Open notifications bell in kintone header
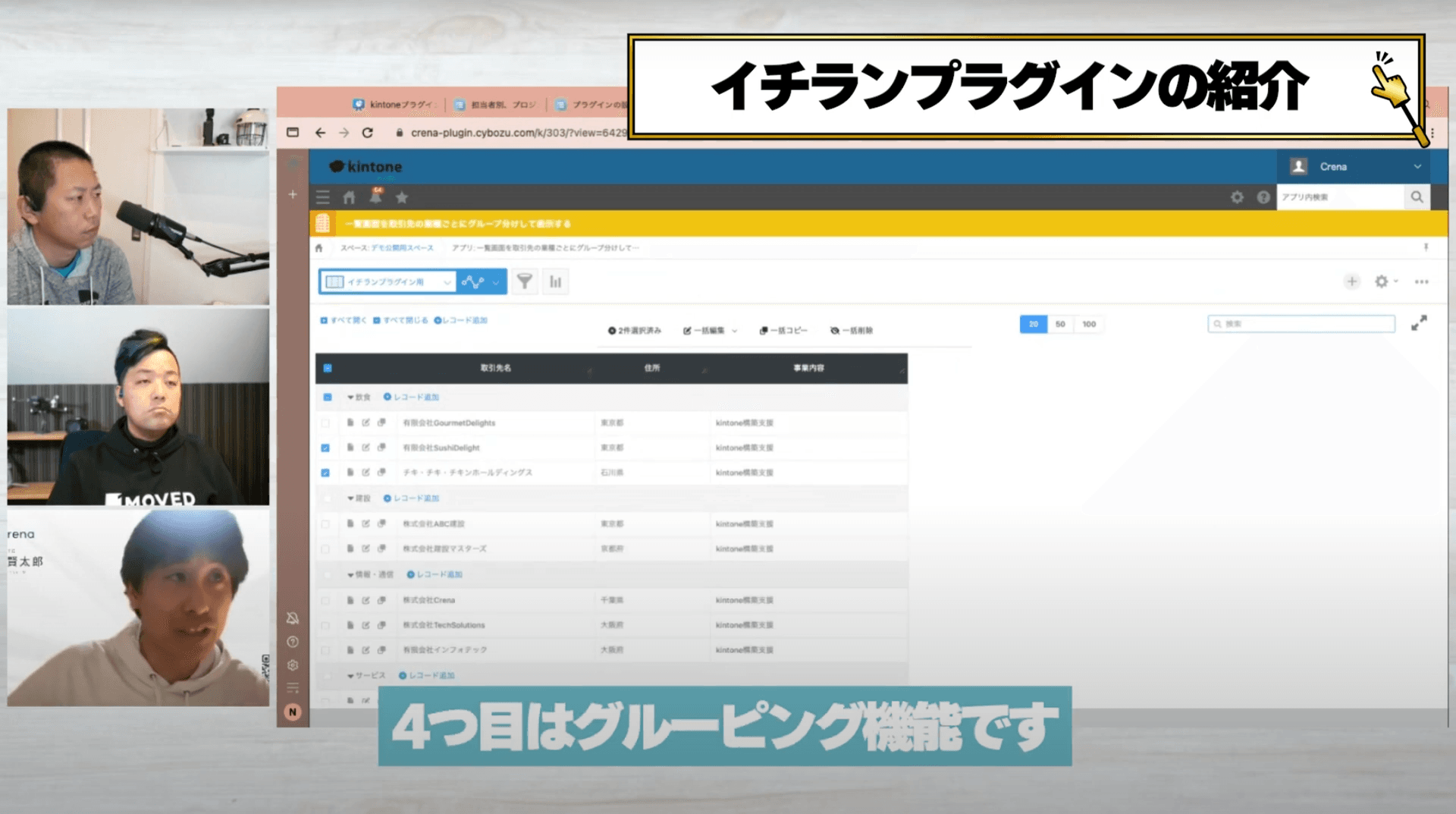 click(x=376, y=196)
